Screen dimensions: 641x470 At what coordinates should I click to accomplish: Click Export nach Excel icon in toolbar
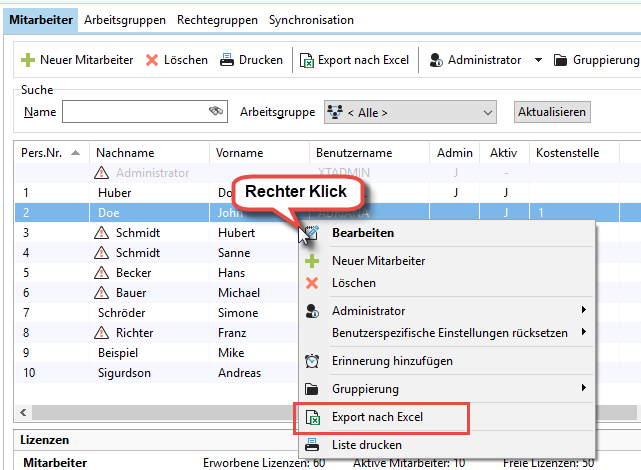click(x=305, y=60)
